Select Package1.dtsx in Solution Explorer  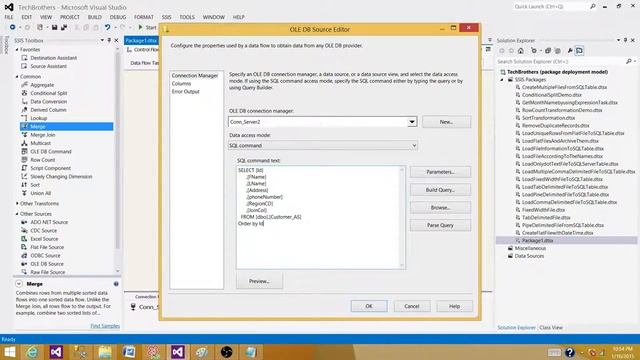537,240
